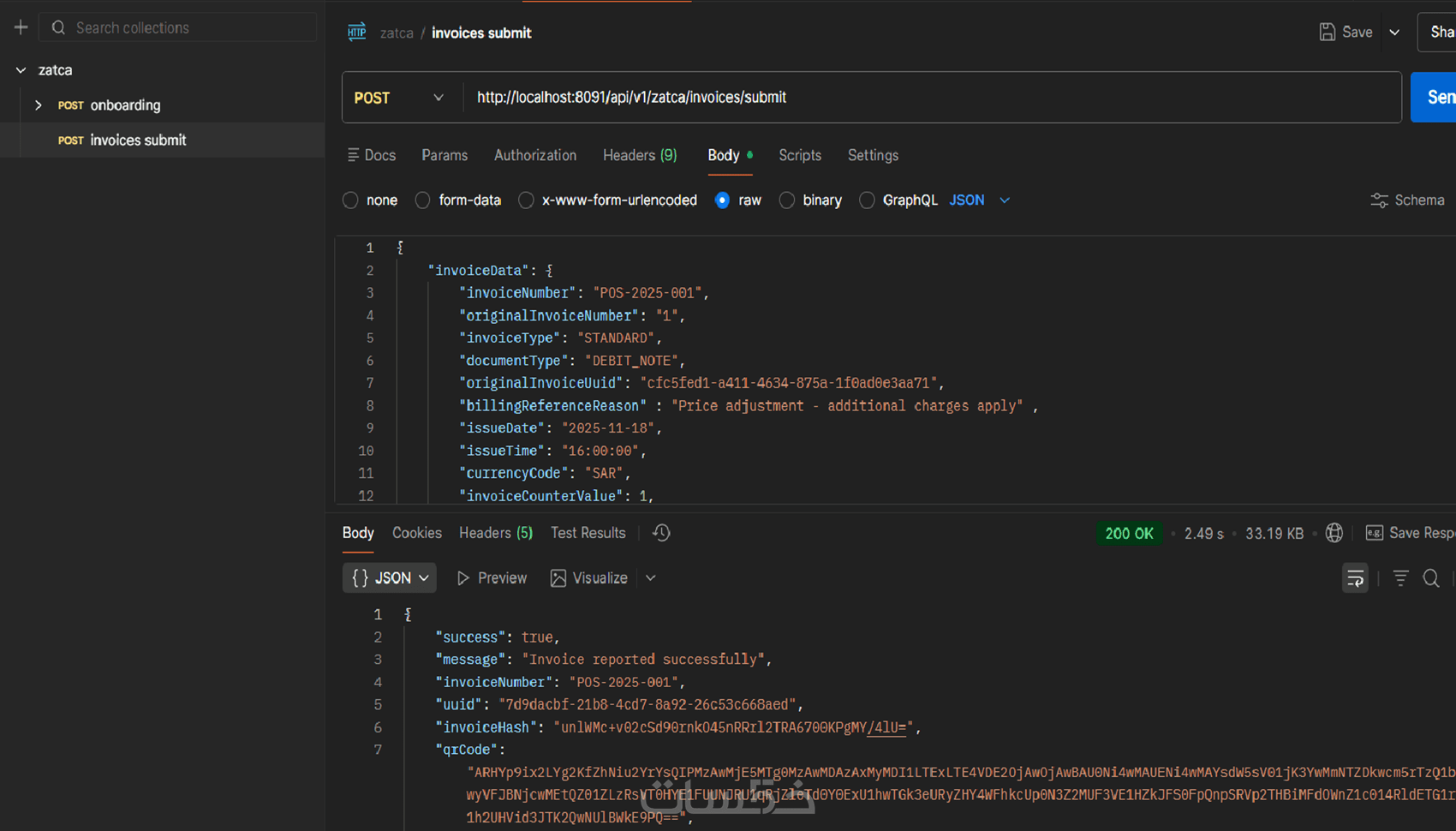The image size is (1456, 831).
Task: Open the Schema panel
Action: (1407, 200)
